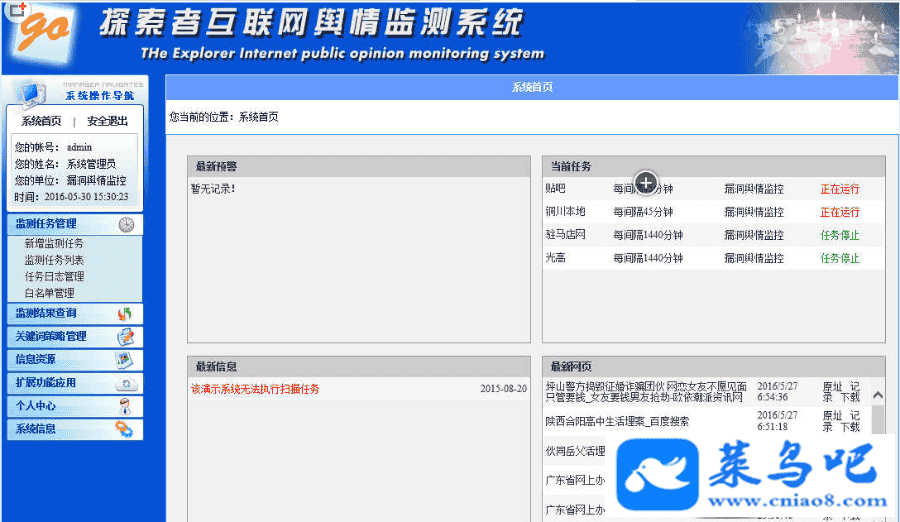Screen dimensions: 900x522
Task: Open 新增监测任务 in the sidebar
Action: 54,243
